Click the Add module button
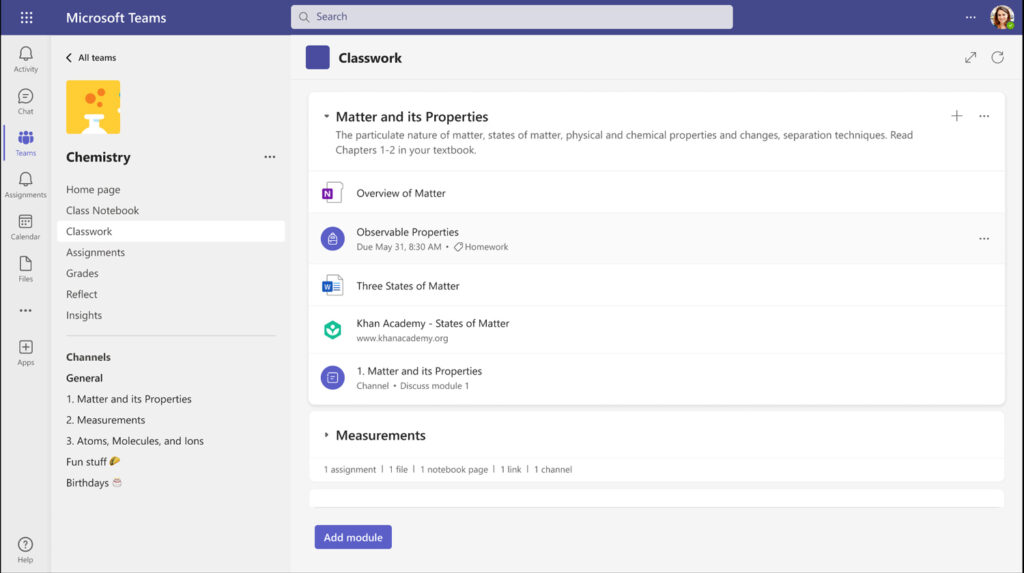The image size is (1024, 573). pyautogui.click(x=353, y=537)
